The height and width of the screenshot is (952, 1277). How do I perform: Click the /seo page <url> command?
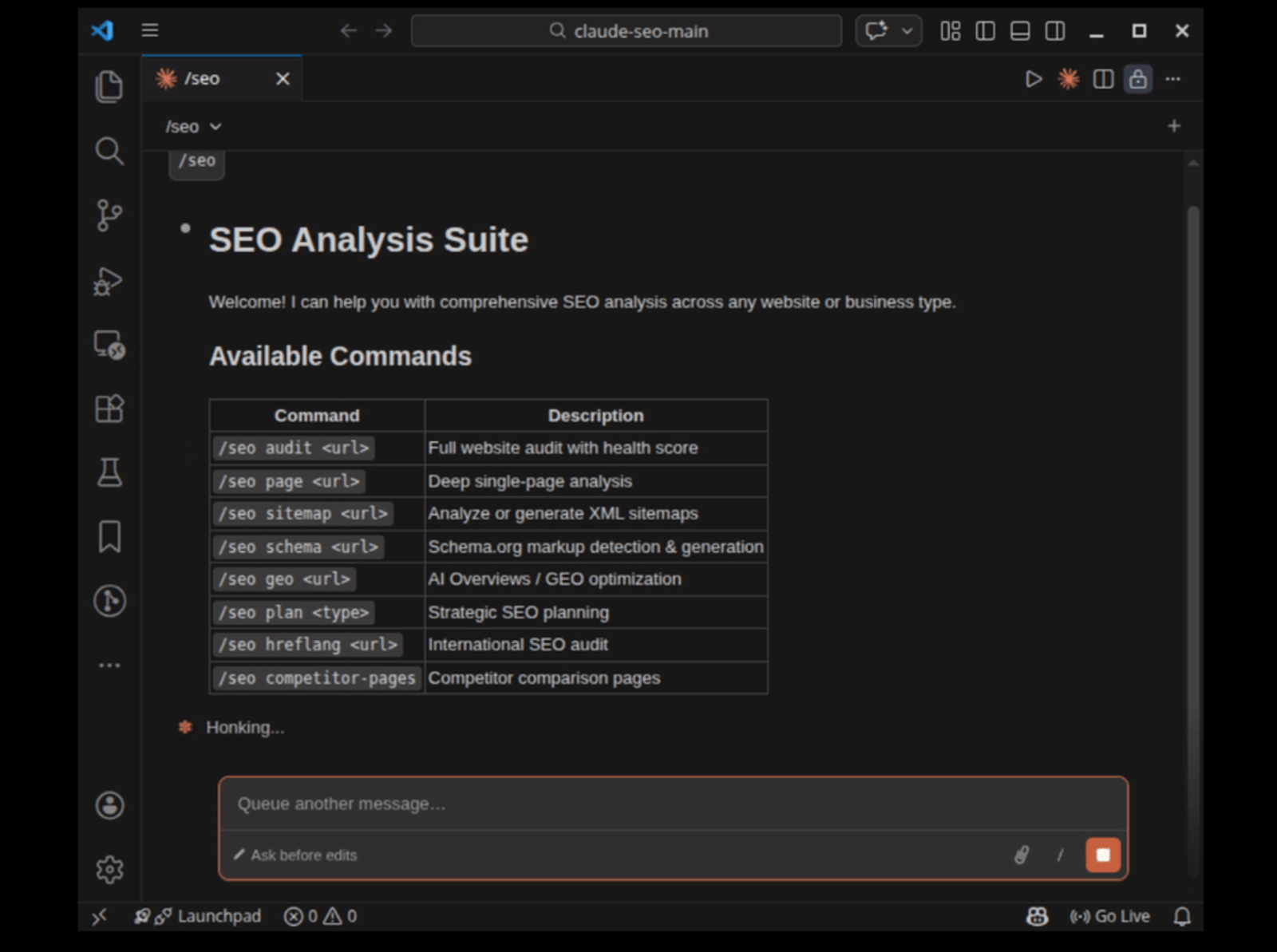pos(289,481)
